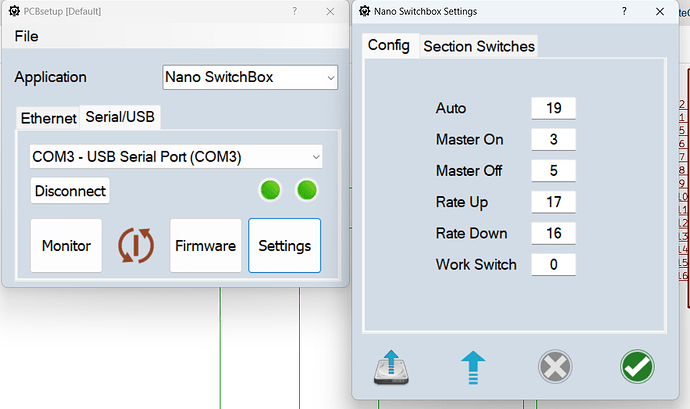The width and height of the screenshot is (690, 409).
Task: Close the PCBsetup window
Action: [x=330, y=11]
